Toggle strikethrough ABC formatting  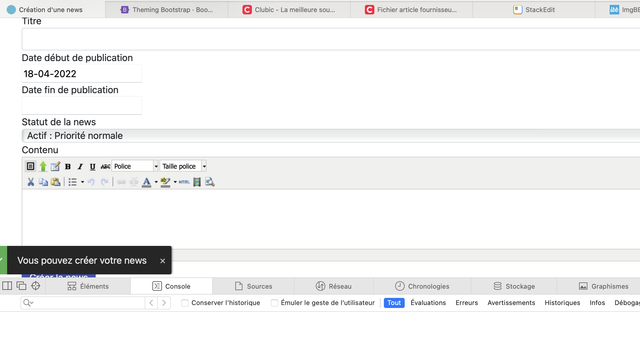point(105,166)
